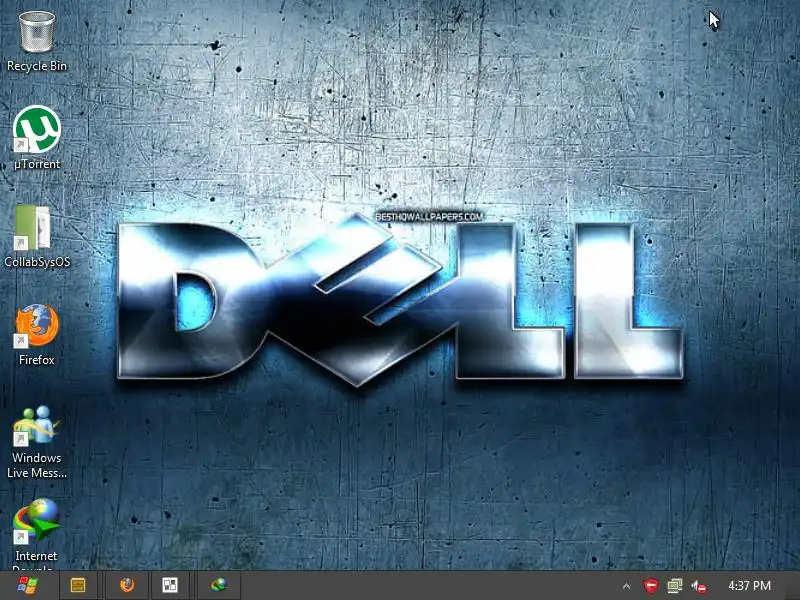Viewport: 800px width, 600px height.
Task: Select the Recycle Bin label text
Action: 37,66
